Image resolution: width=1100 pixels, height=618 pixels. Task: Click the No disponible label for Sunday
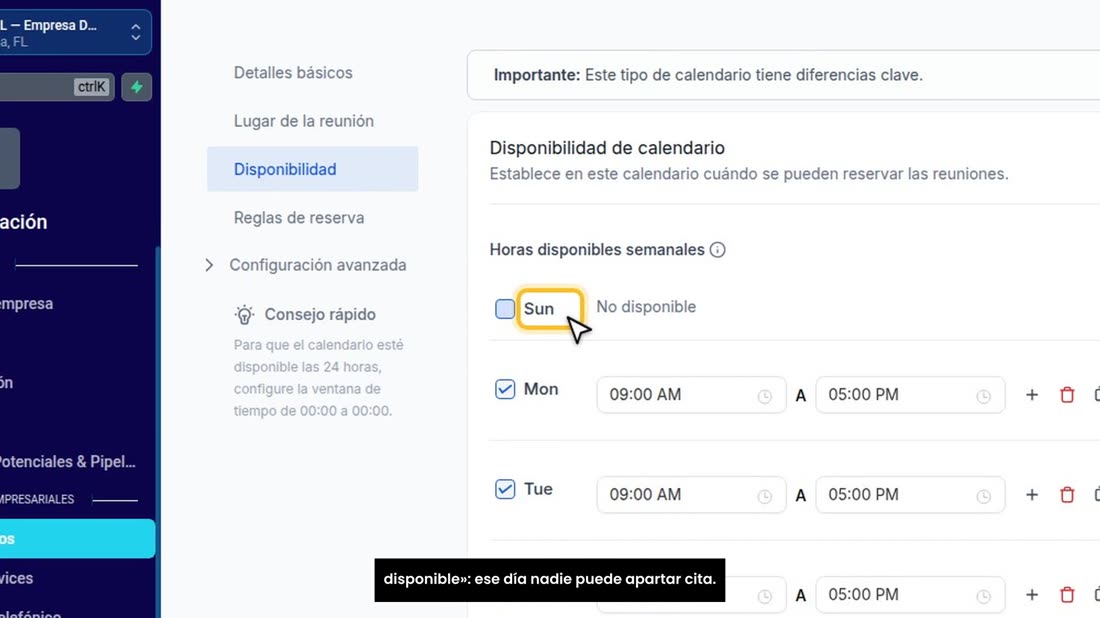pyautogui.click(x=646, y=307)
